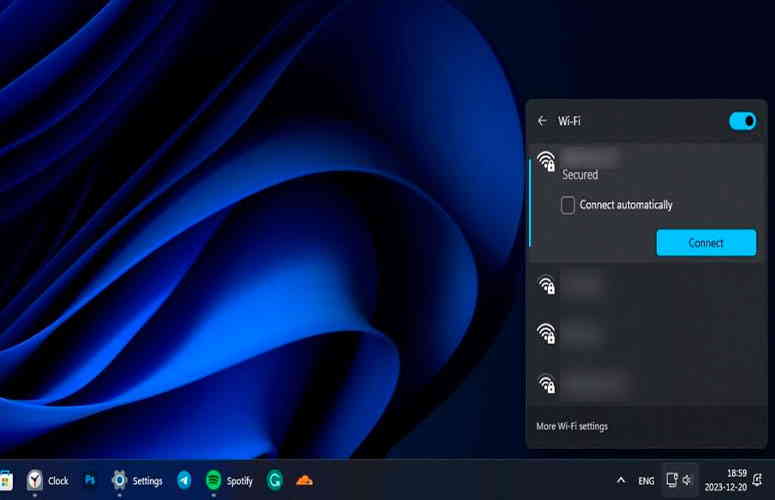Open More Wi-Fi settings link
Screen dimensions: 775x500
(572, 426)
